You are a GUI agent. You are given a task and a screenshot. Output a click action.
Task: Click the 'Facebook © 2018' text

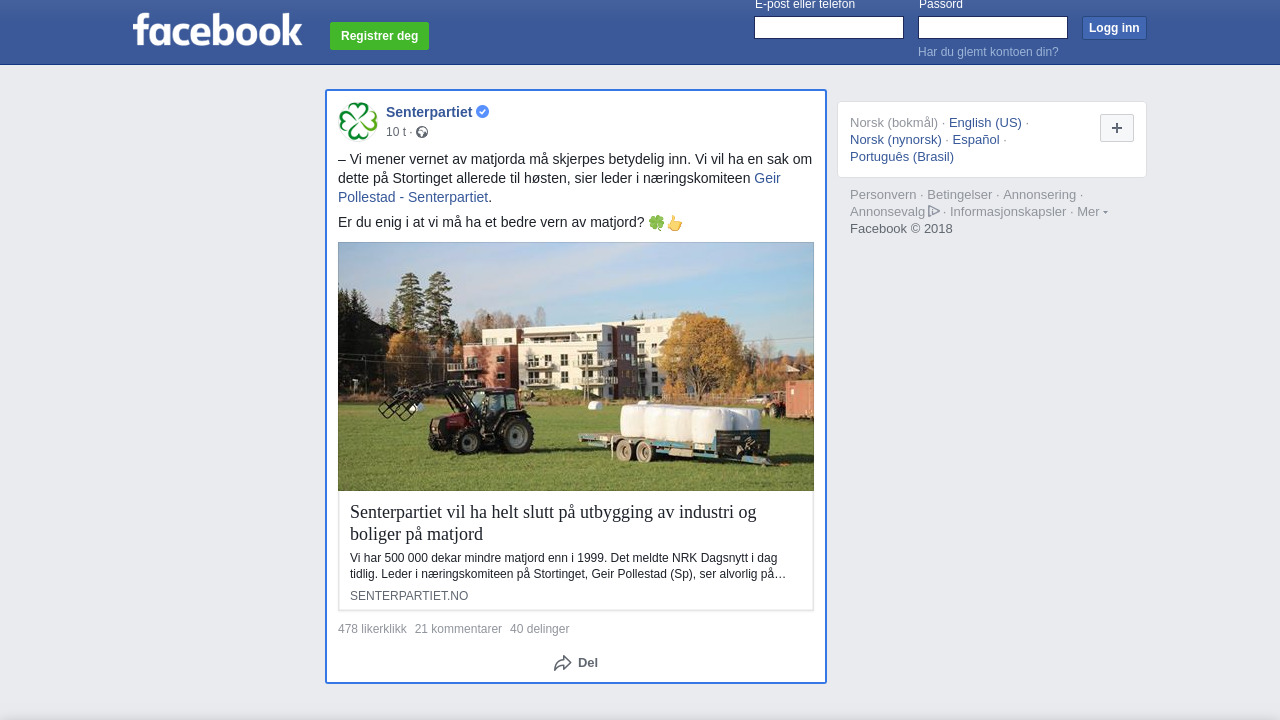pyautogui.click(x=901, y=229)
